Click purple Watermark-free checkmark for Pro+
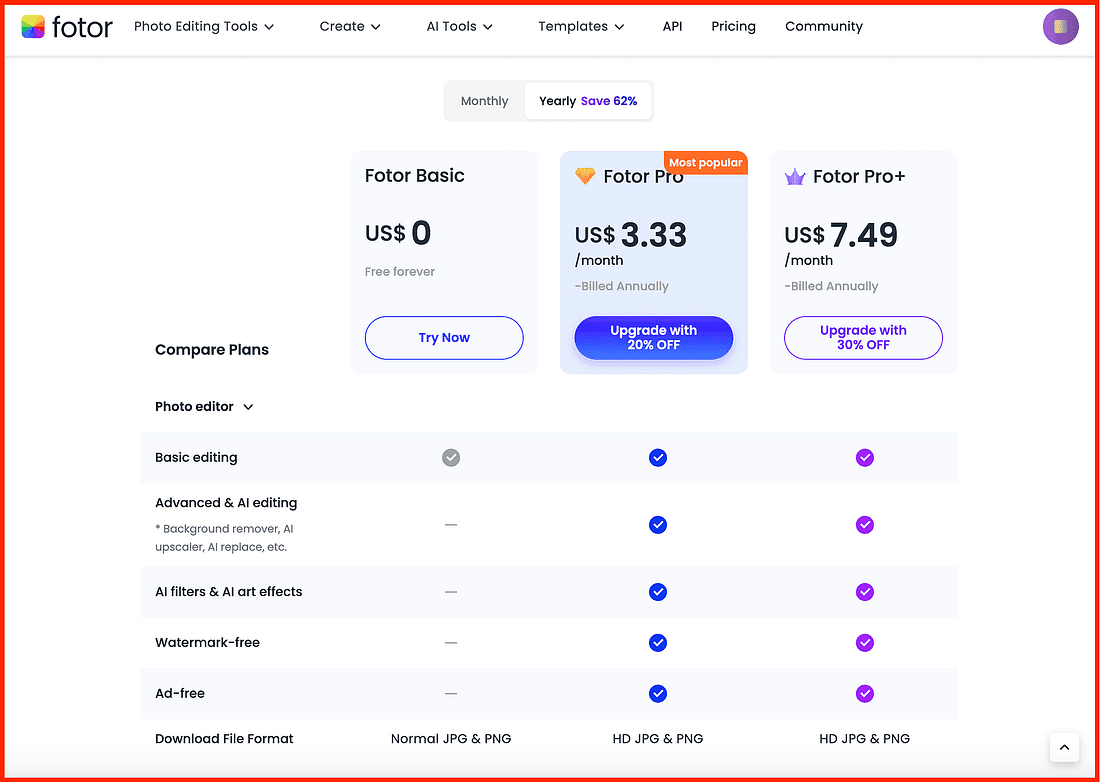This screenshot has width=1100, height=782. point(864,642)
